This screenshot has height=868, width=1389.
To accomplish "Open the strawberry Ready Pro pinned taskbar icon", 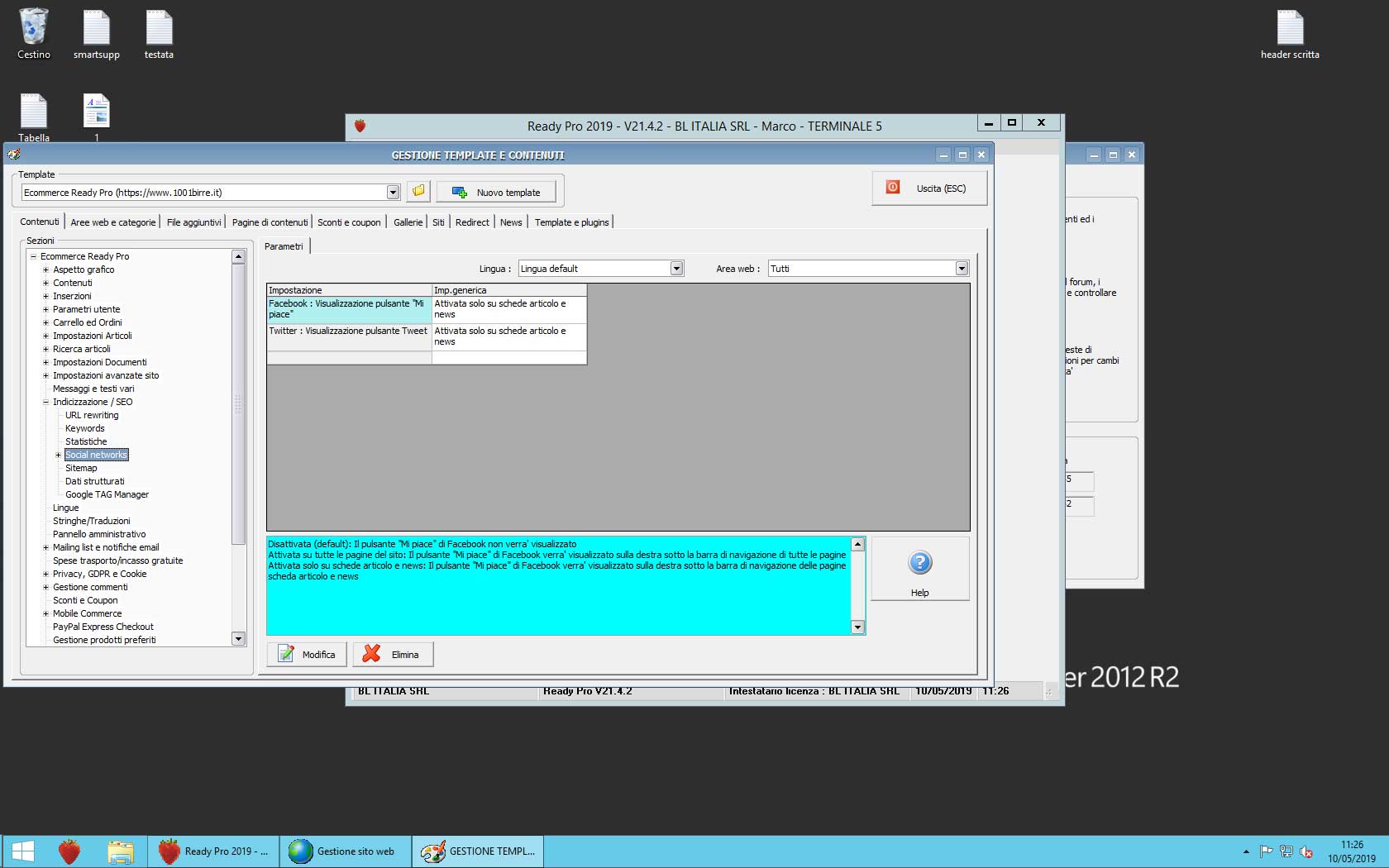I will coord(69,851).
